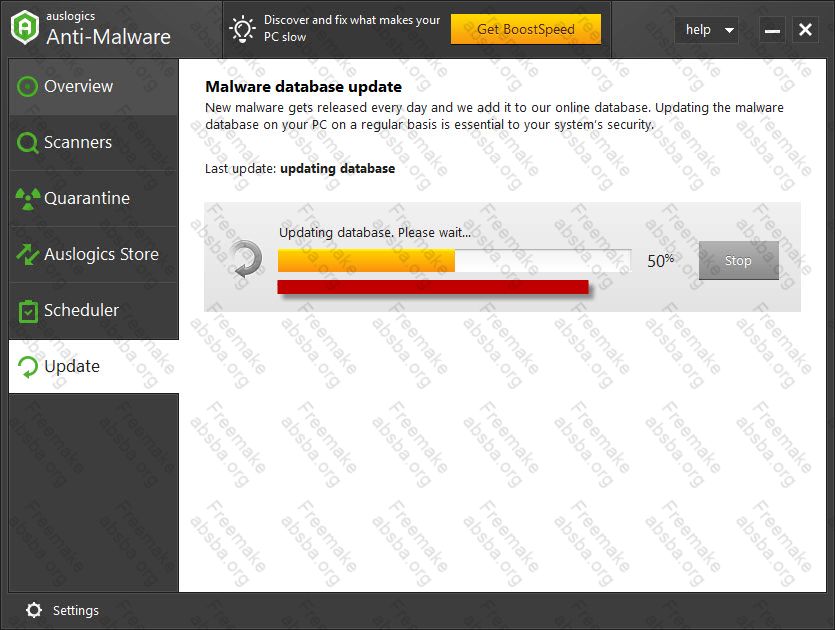Switch to Auslogics Store
The image size is (835, 630).
point(94,255)
